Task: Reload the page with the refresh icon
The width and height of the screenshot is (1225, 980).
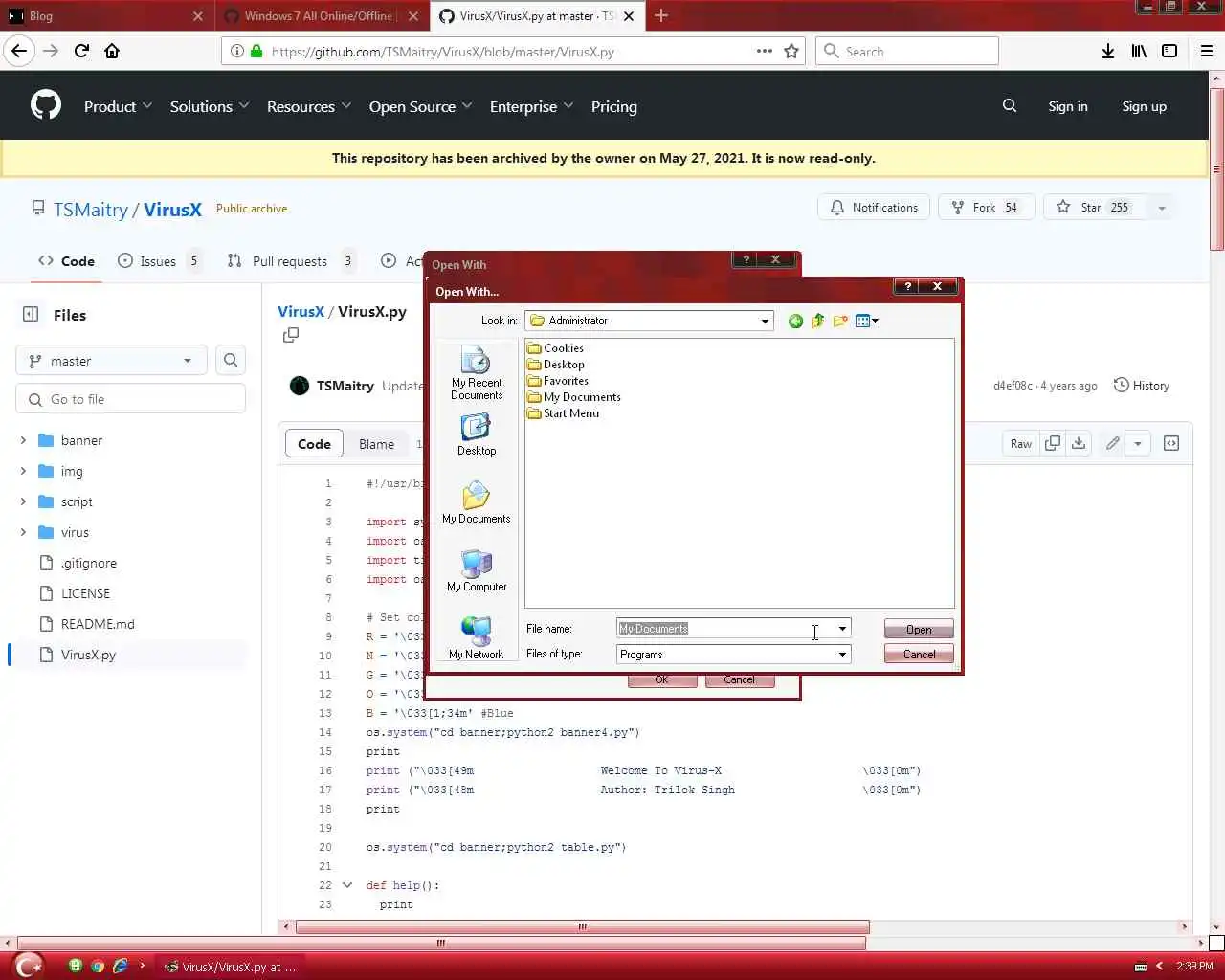Action: pos(81,51)
